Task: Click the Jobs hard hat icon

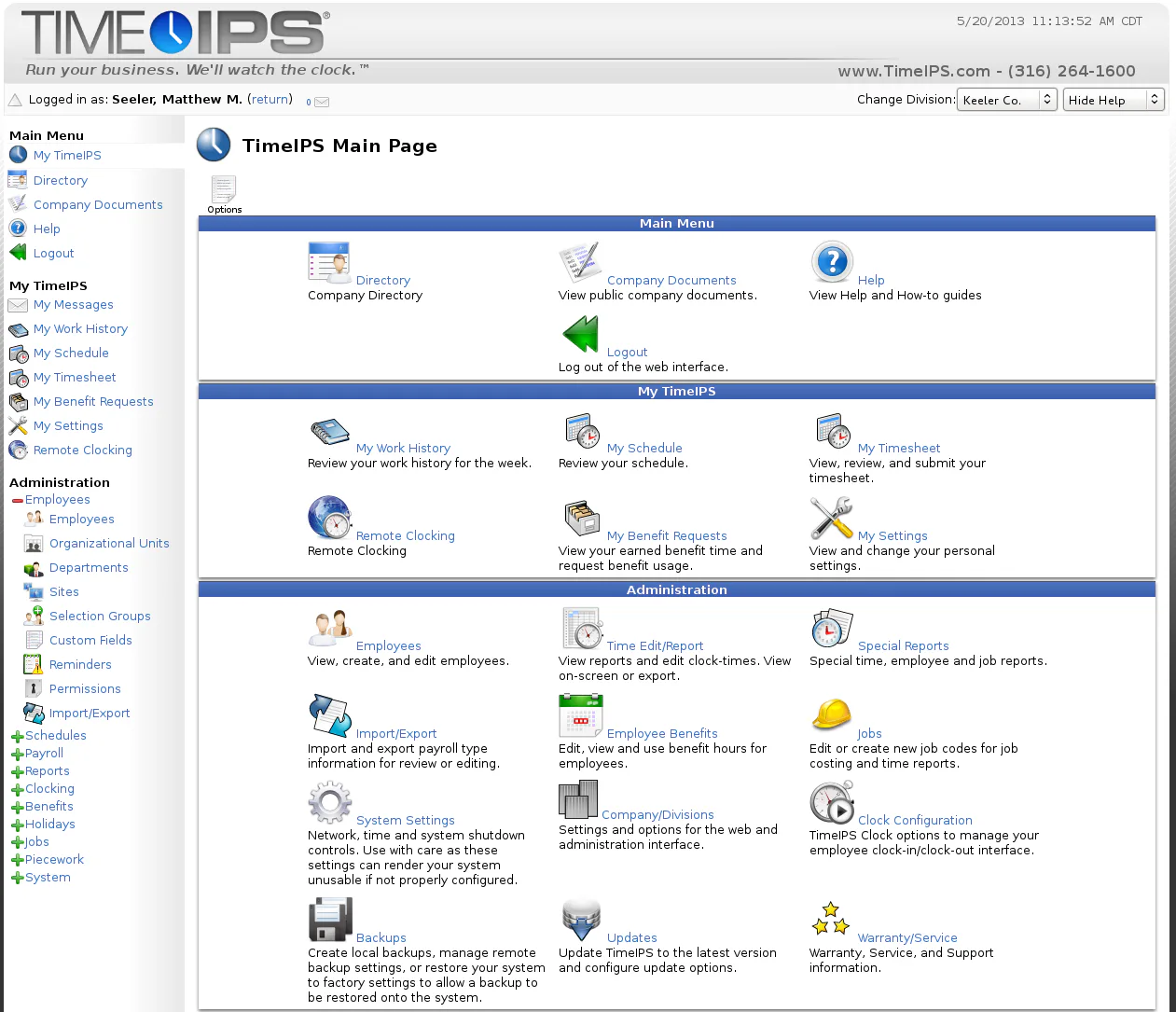Action: tap(831, 714)
